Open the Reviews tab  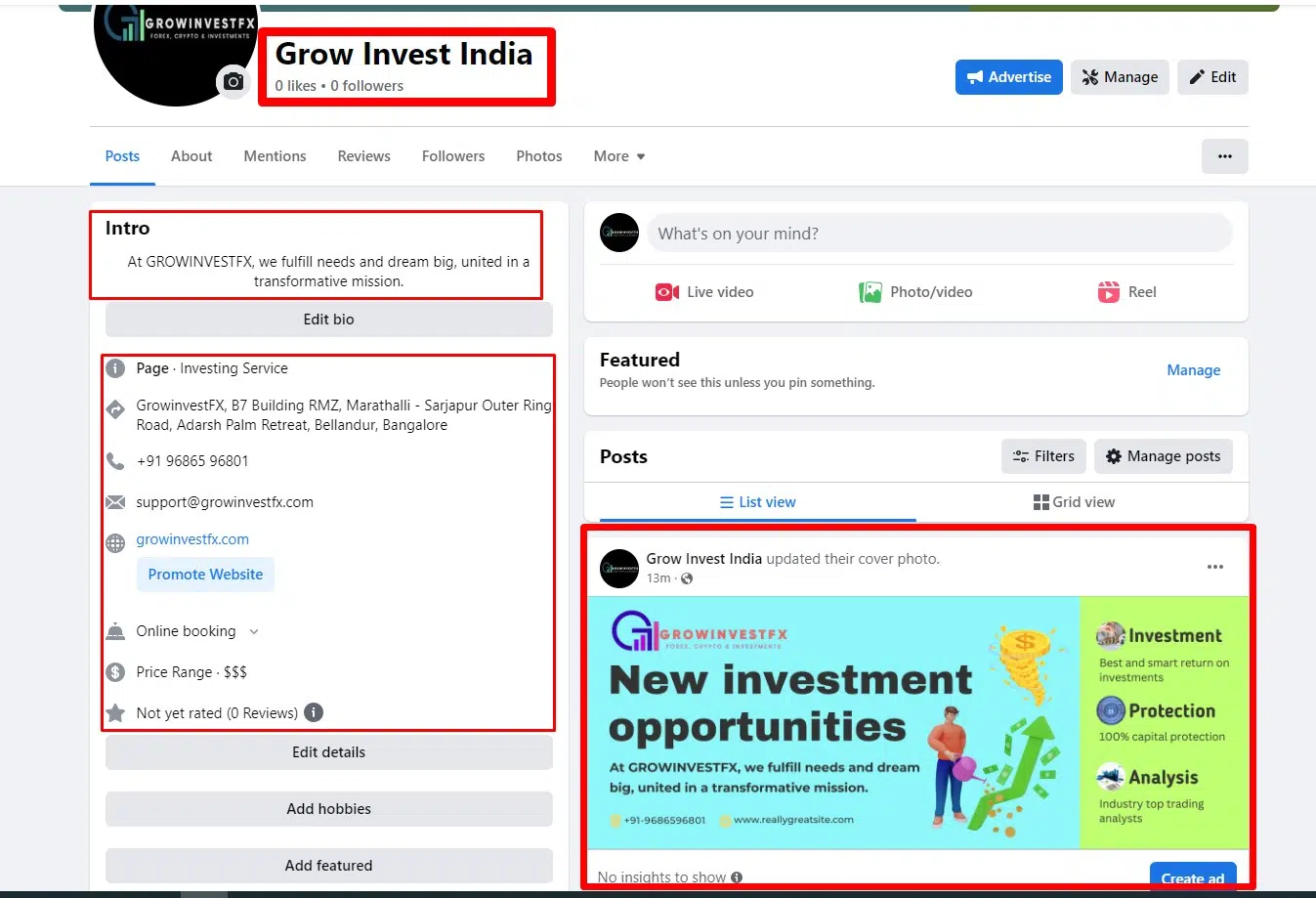[x=363, y=156]
